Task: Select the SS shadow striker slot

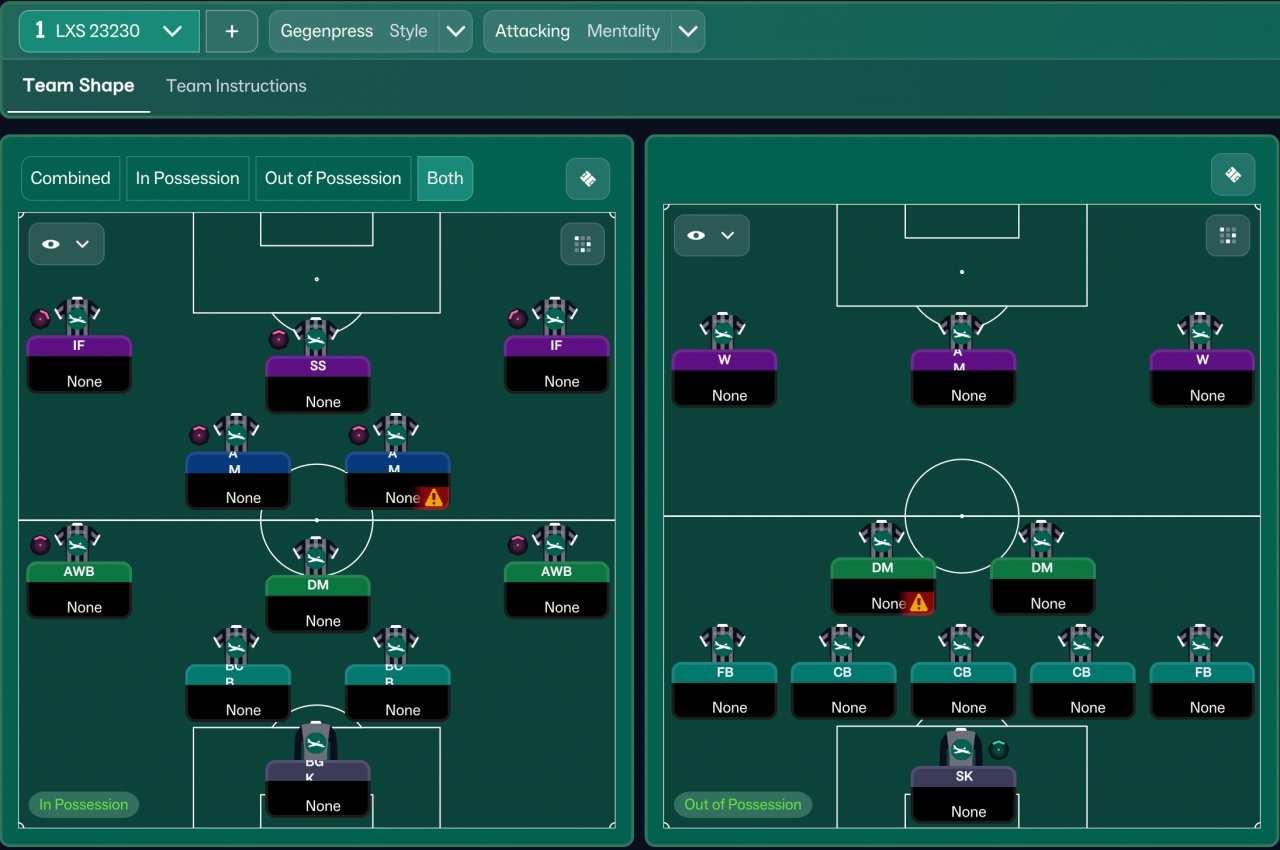Action: pos(318,384)
